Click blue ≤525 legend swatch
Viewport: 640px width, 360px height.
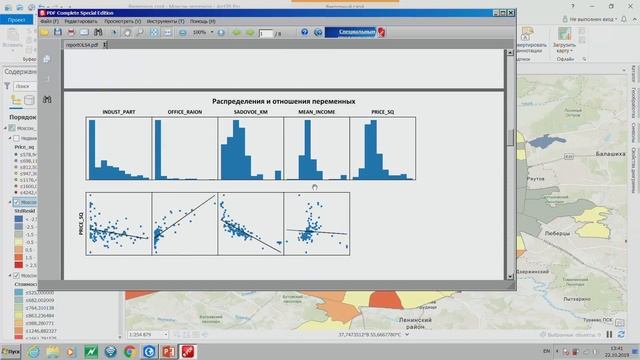[x=18, y=293]
